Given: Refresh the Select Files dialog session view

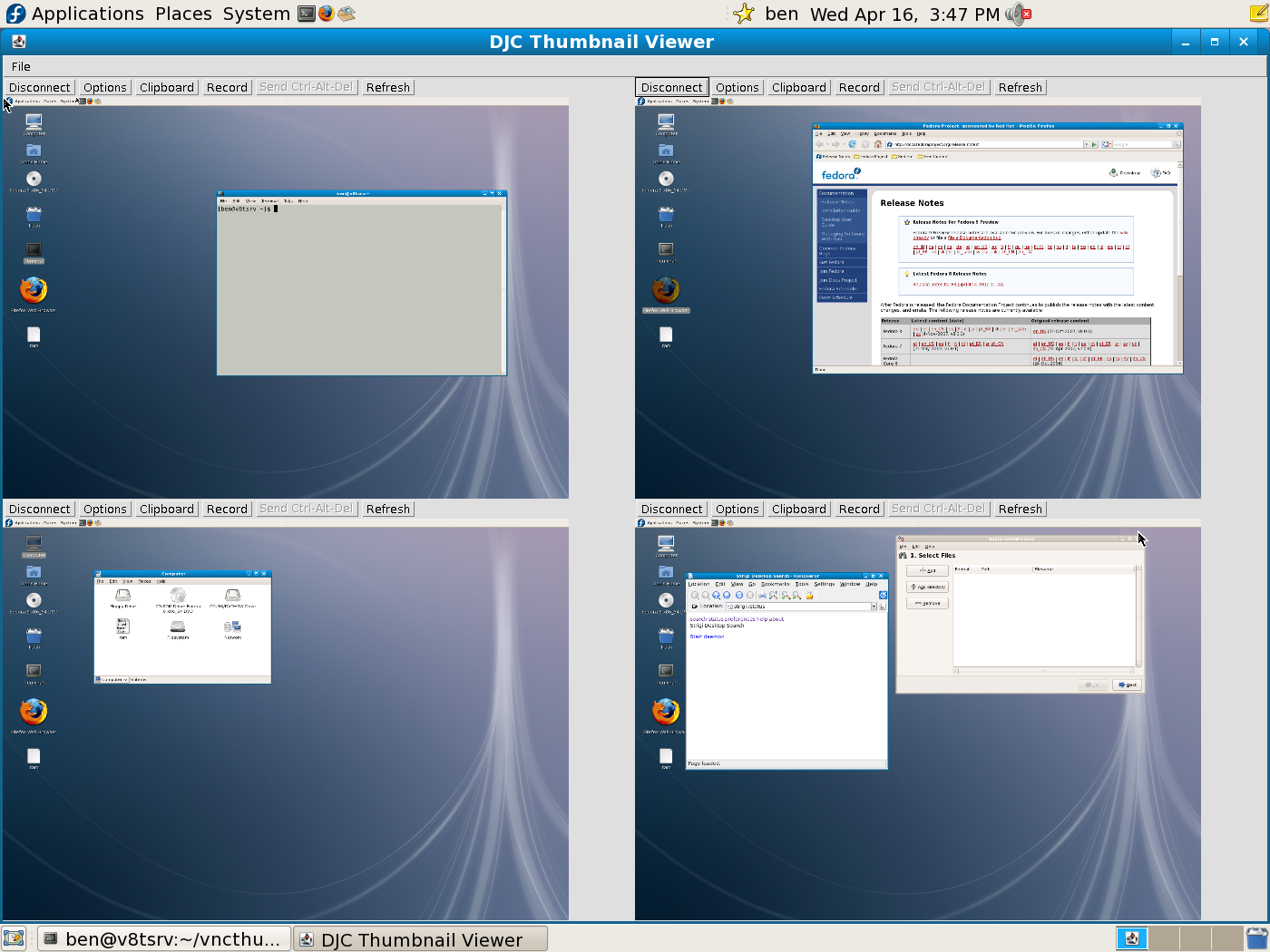Looking at the screenshot, I should 1020,509.
